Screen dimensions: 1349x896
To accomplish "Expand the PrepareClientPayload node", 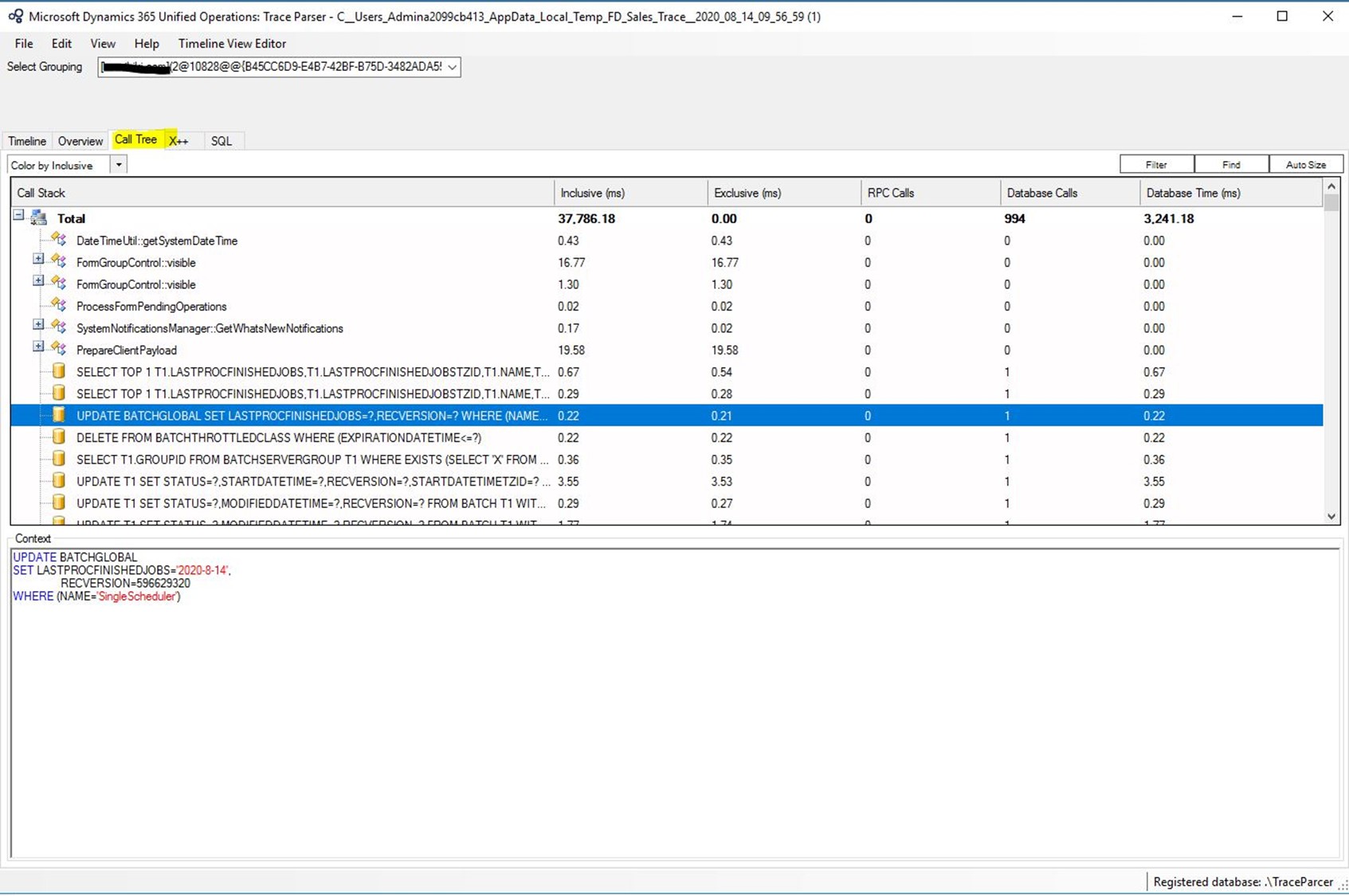I will [x=38, y=346].
